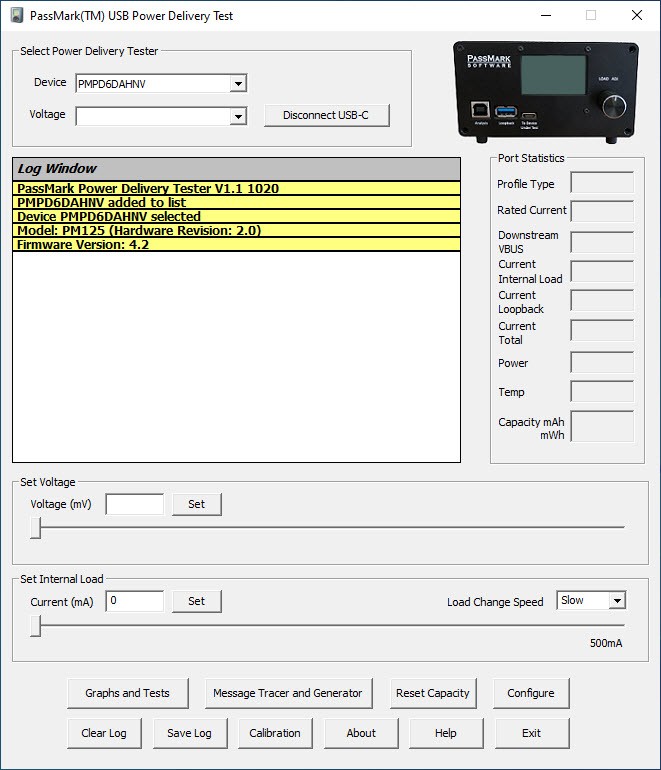Image resolution: width=661 pixels, height=770 pixels.
Task: Select log line 'Model: PM125 (Hardware Revision: 2.0)'
Action: [236, 230]
